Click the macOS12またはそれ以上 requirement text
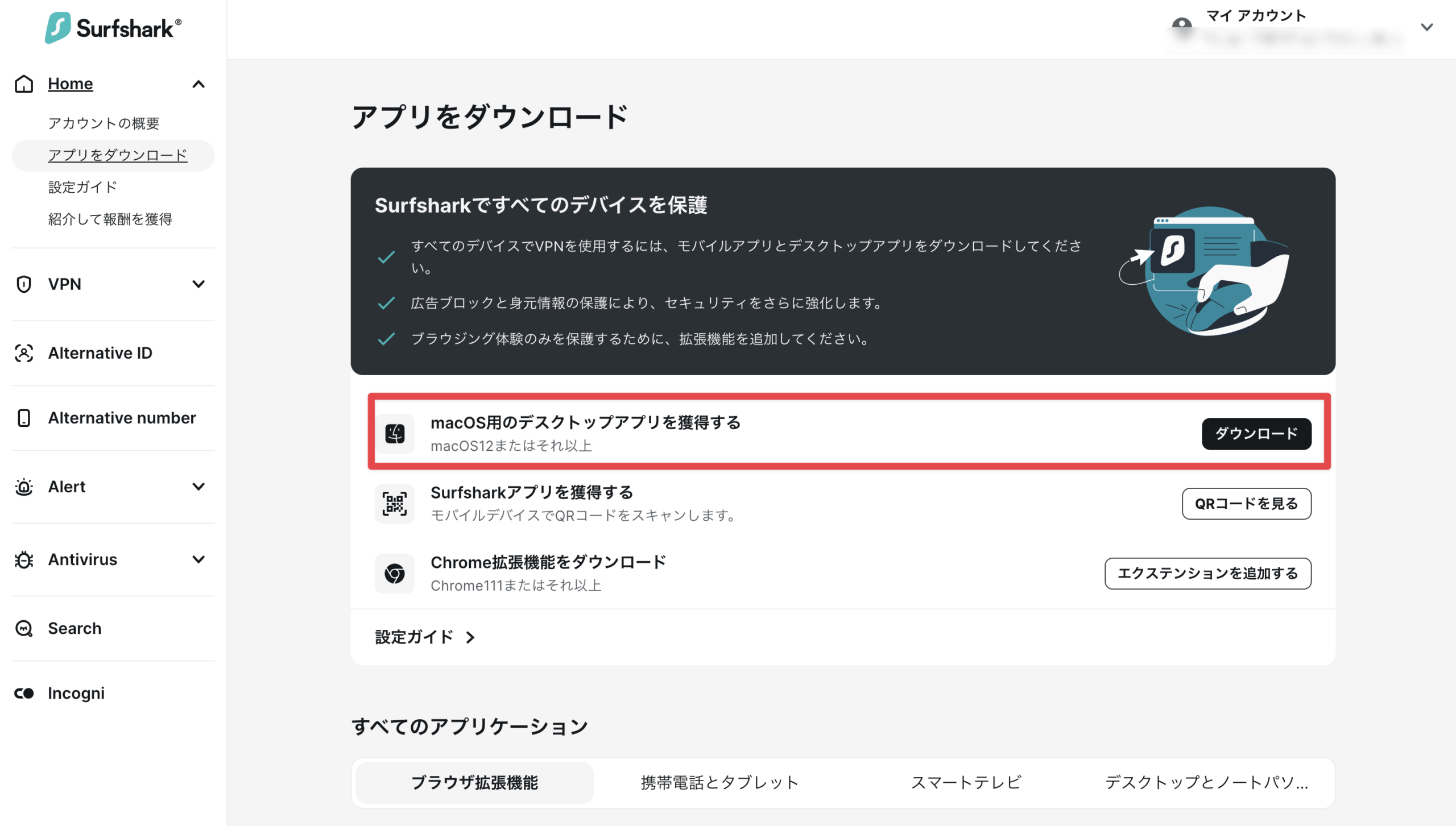The height and width of the screenshot is (826, 1456). [x=511, y=446]
